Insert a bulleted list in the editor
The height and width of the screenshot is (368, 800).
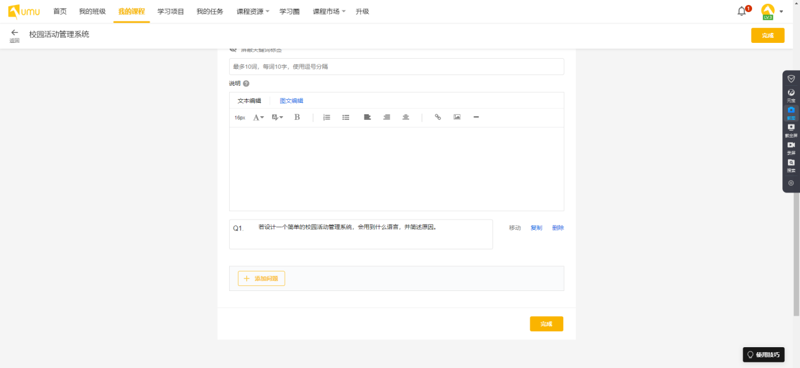[x=345, y=117]
